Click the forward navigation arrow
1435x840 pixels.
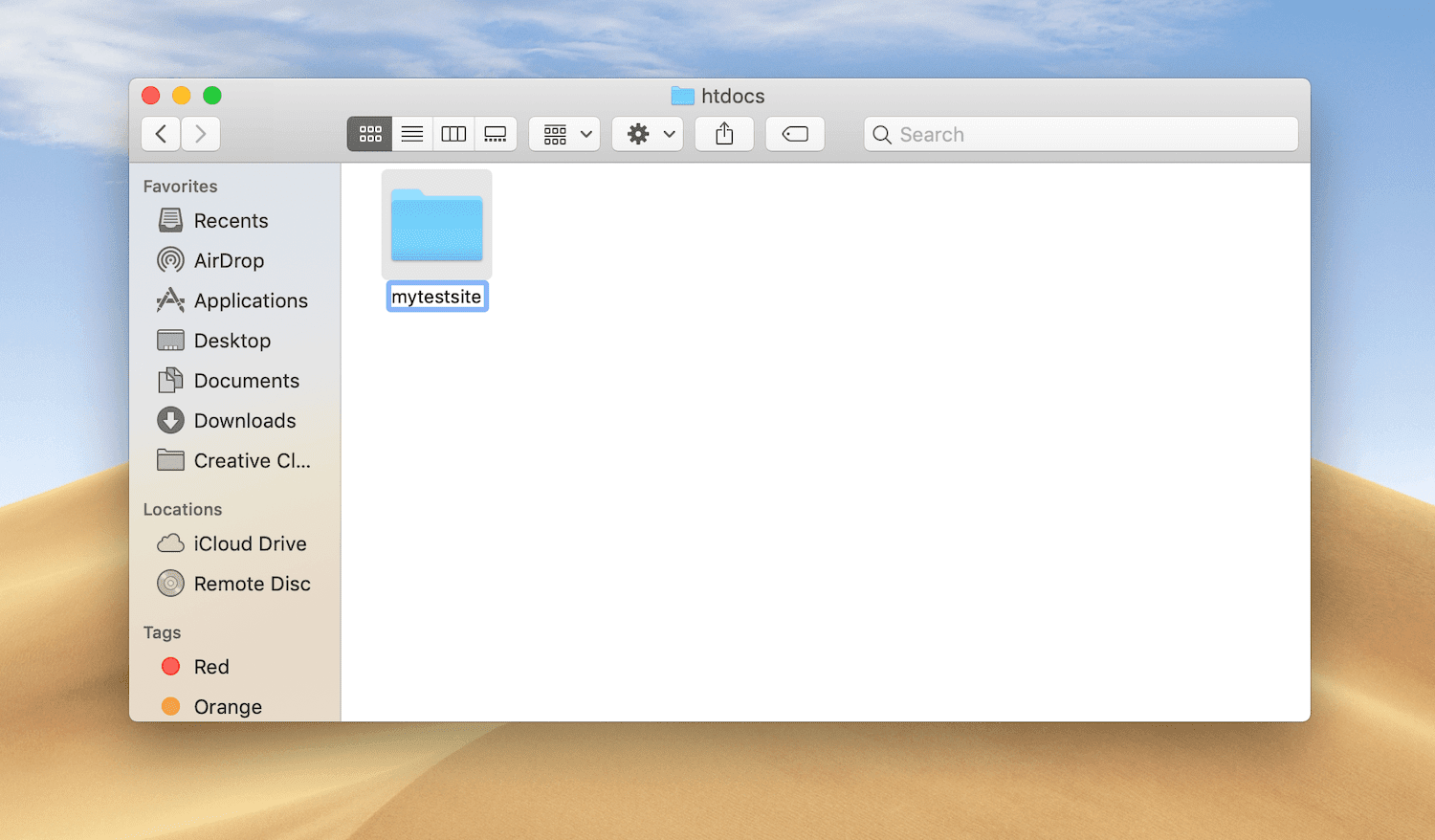(201, 134)
